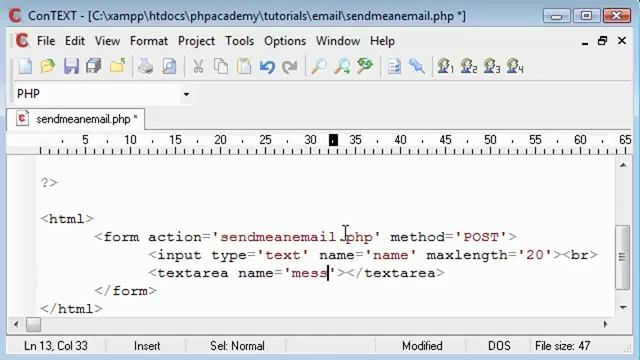
Task: Click the ConTEXT icon left of File
Action: click(22, 41)
